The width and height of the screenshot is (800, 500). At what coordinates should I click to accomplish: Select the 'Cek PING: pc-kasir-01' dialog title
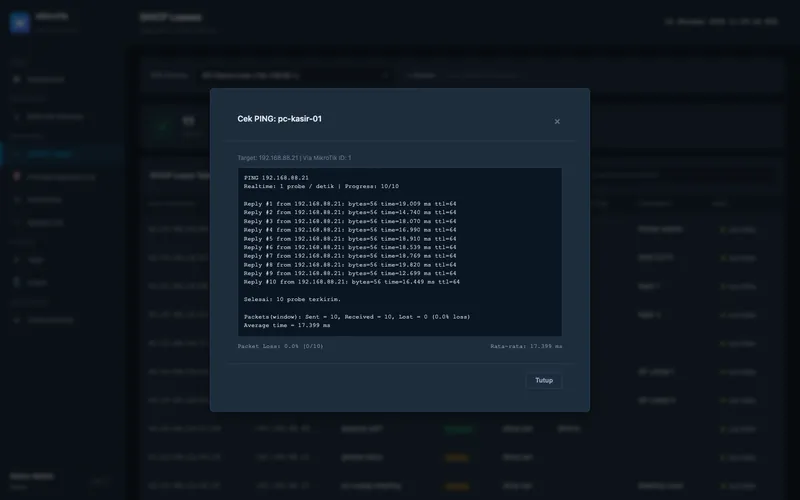coord(280,119)
